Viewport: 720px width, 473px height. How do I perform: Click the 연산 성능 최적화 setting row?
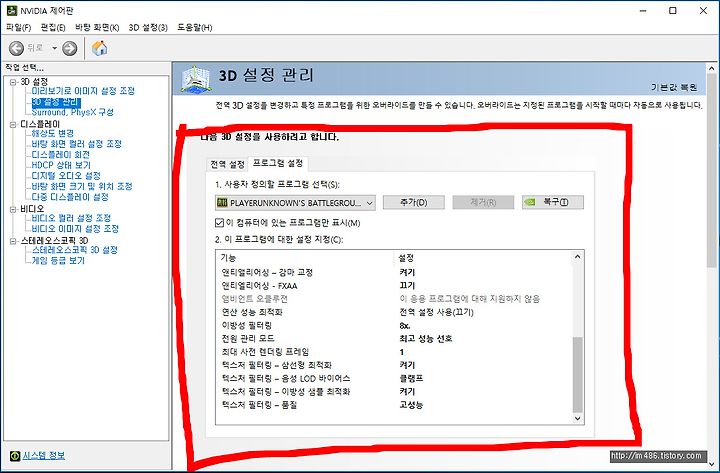point(394,312)
